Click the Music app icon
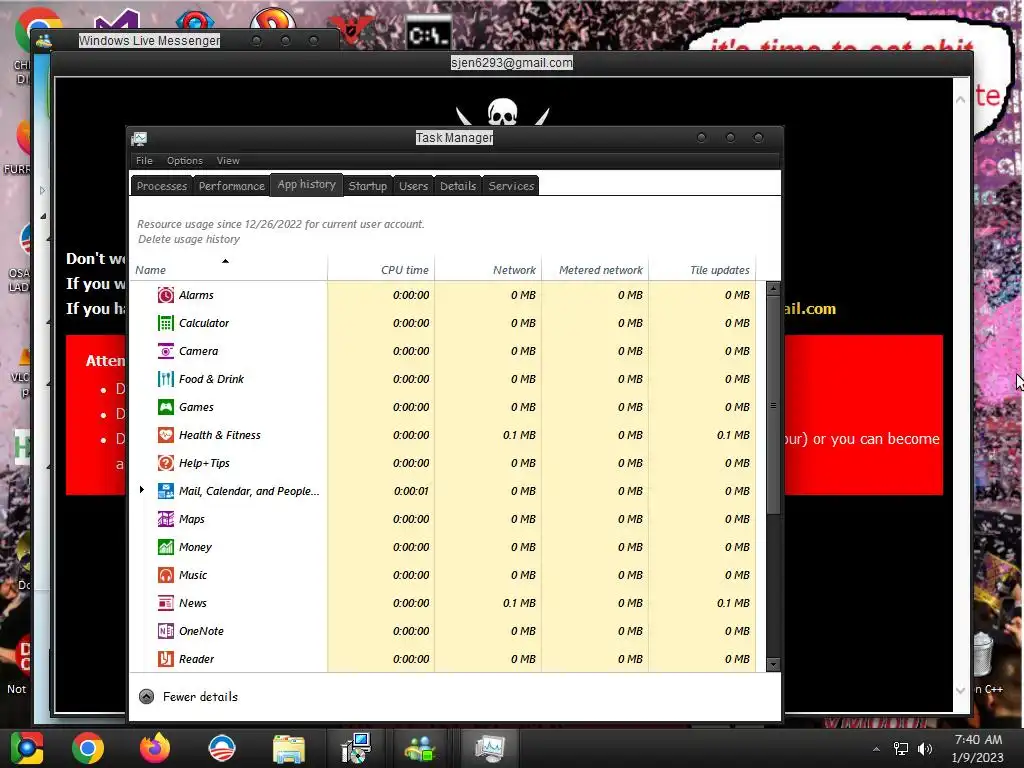1024x768 pixels. (x=166, y=576)
